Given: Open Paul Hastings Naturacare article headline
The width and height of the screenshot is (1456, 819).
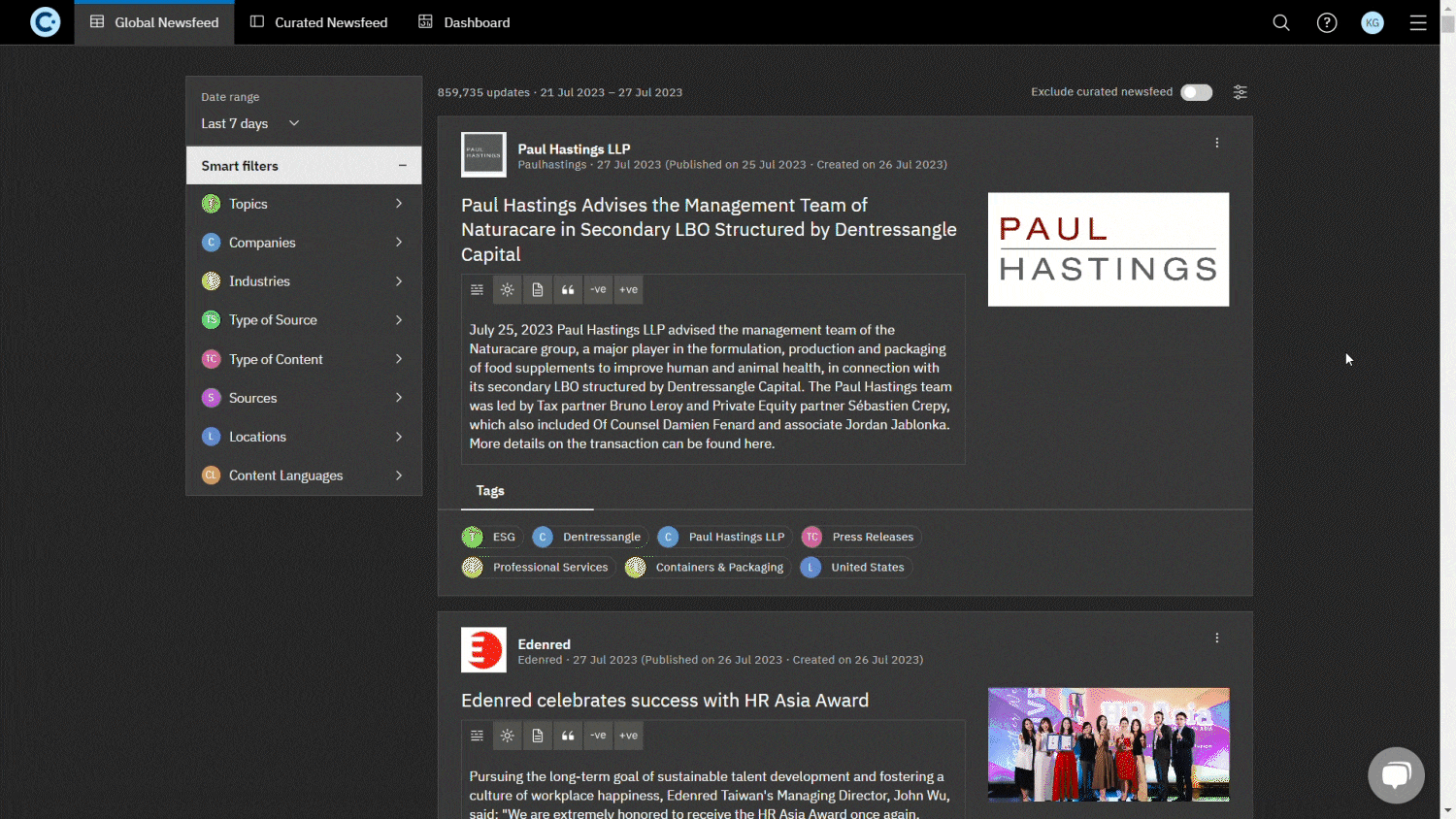Looking at the screenshot, I should click(709, 230).
